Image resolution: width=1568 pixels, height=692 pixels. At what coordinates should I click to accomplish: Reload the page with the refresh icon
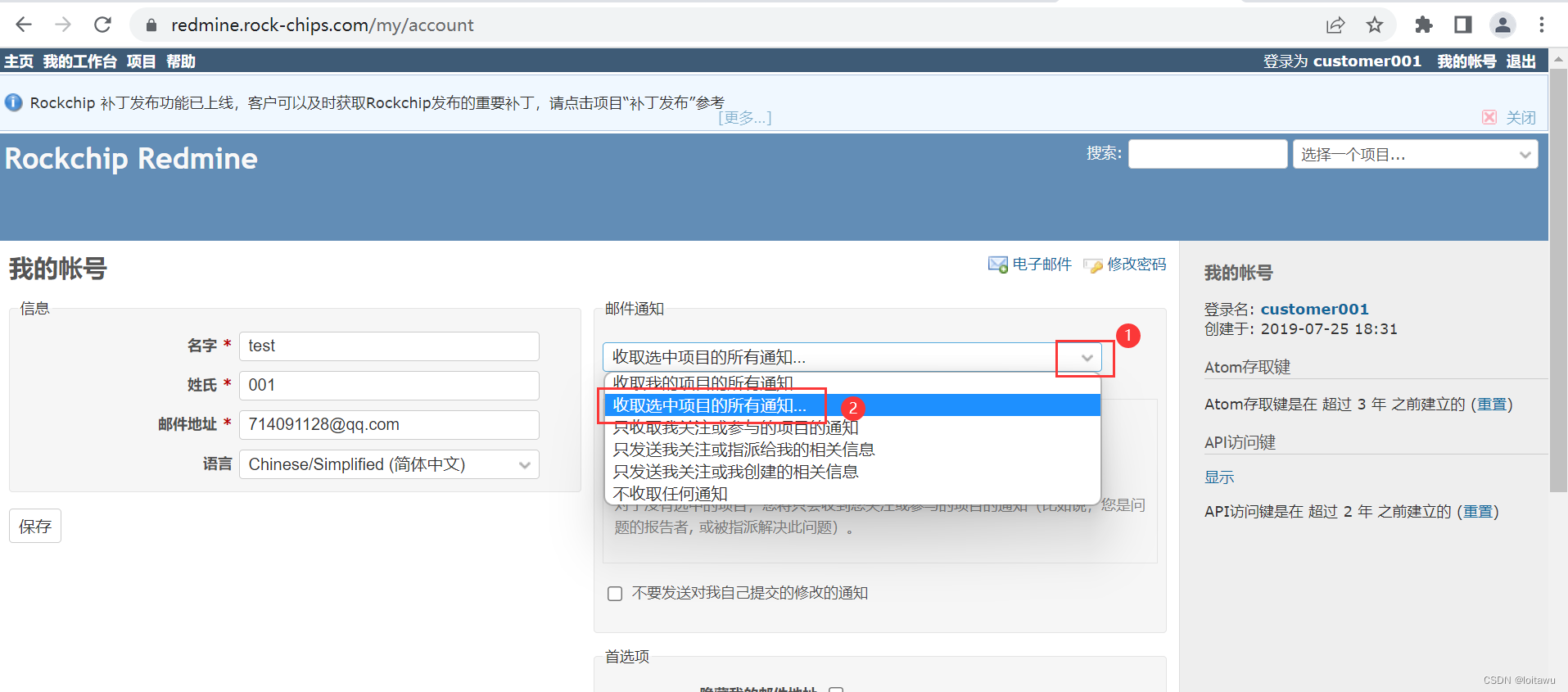click(102, 25)
